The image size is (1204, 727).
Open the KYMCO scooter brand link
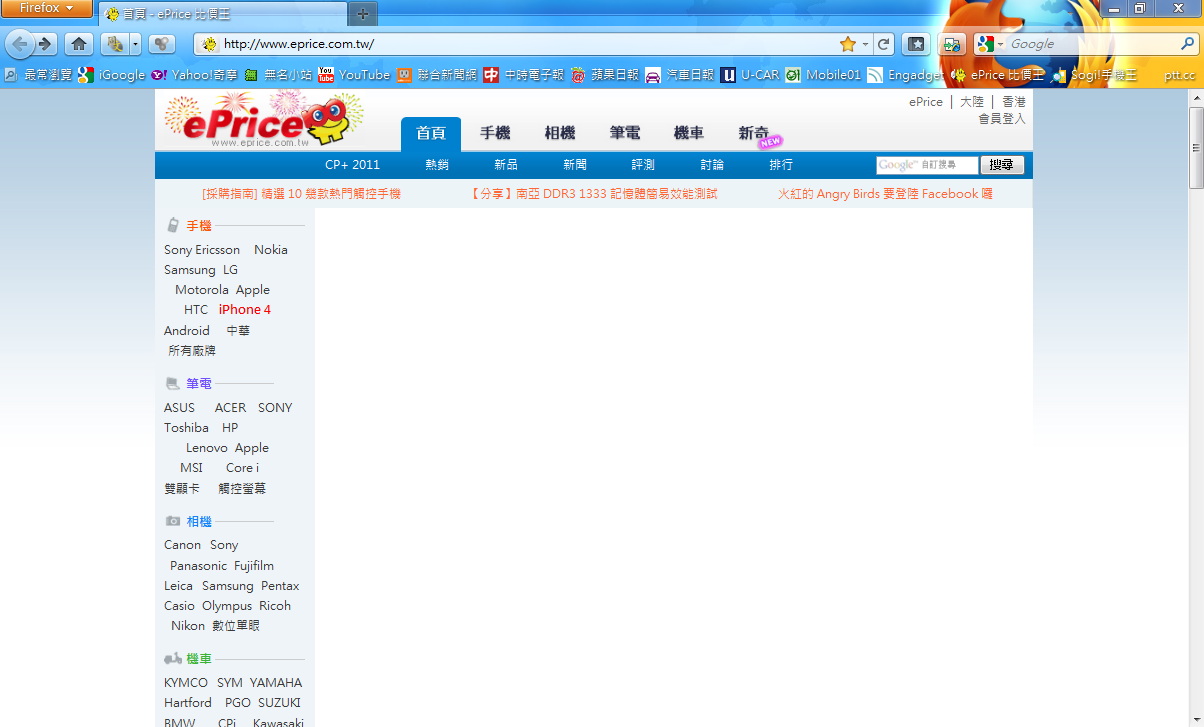pos(186,683)
